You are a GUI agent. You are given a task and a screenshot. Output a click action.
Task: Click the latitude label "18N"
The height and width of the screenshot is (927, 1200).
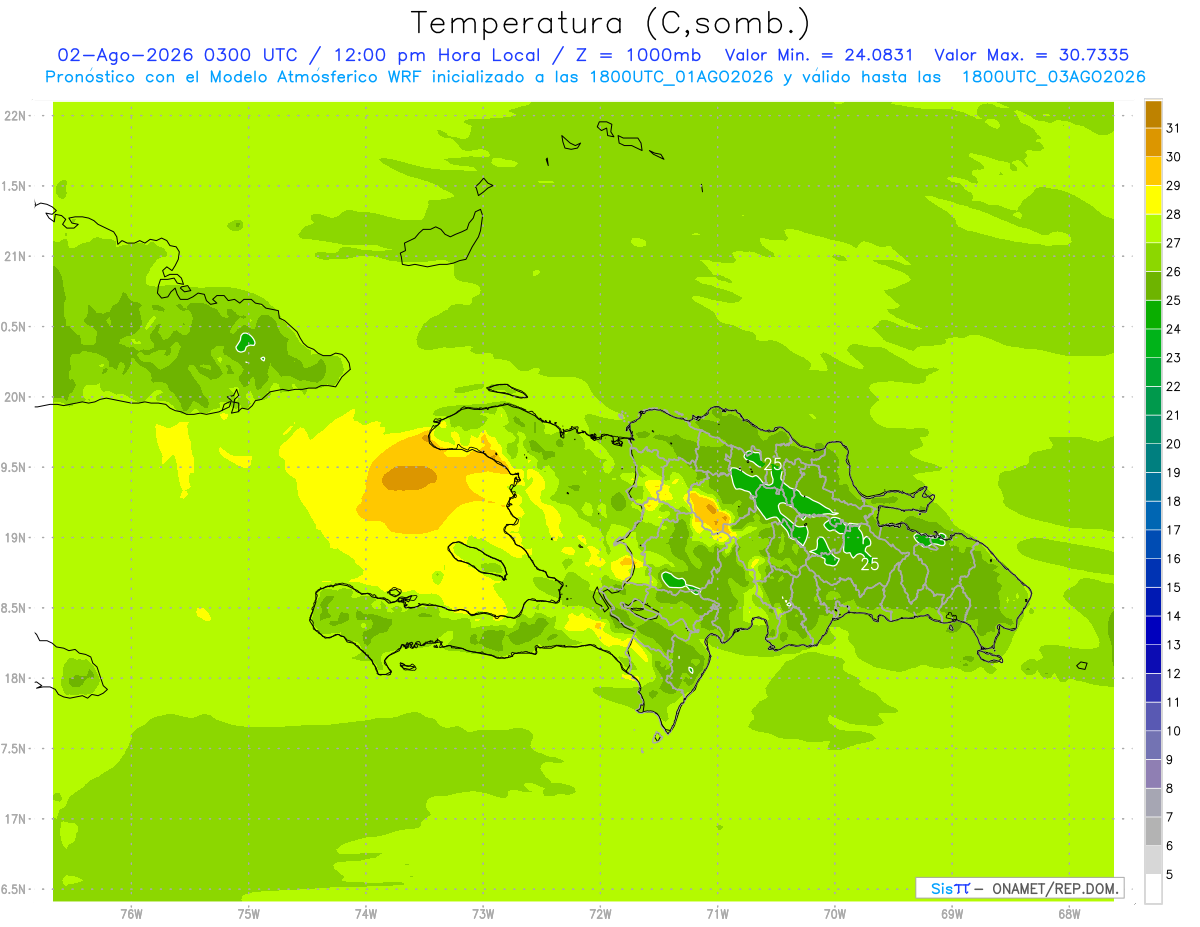[x=15, y=678]
